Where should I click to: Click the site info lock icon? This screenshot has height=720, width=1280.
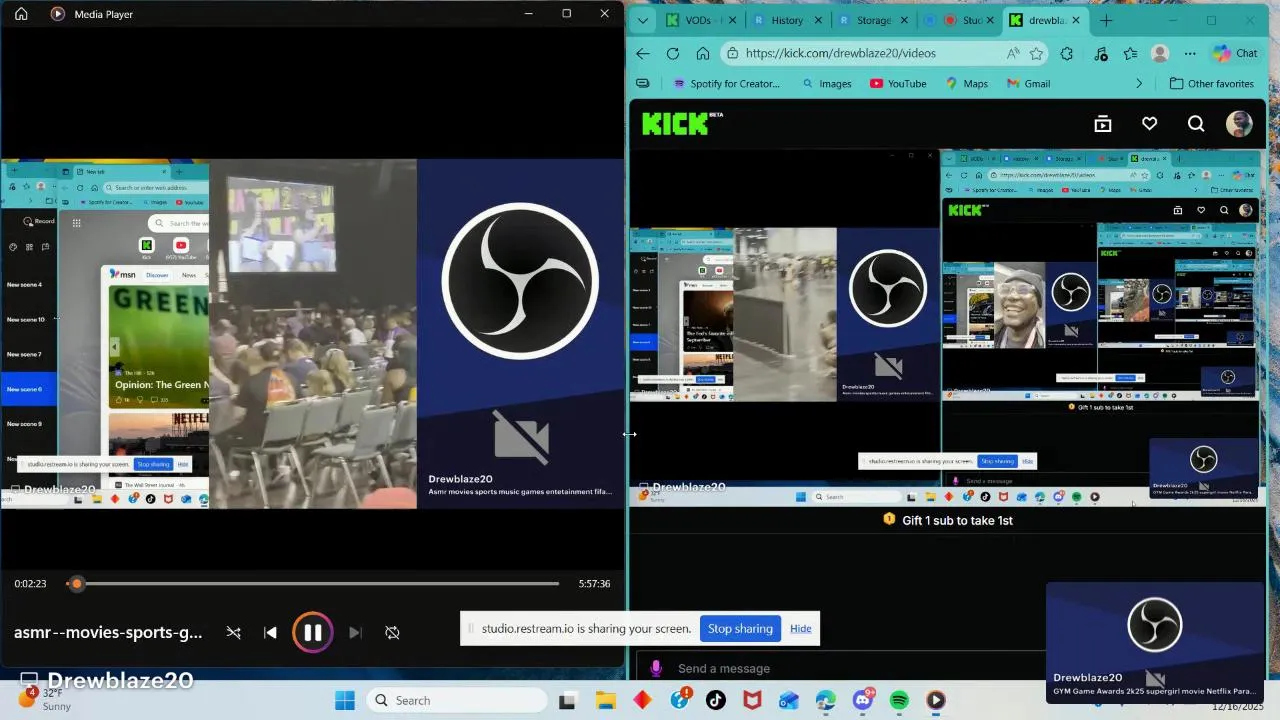[x=733, y=54]
